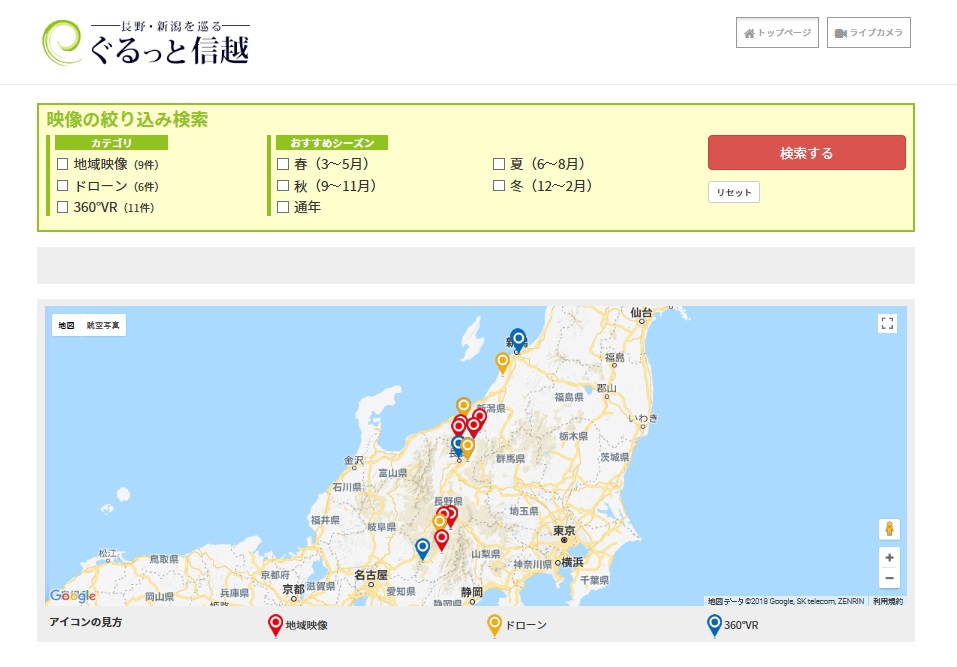
Task: Click the orange drone pin below Niigata city
Action: click(x=503, y=362)
